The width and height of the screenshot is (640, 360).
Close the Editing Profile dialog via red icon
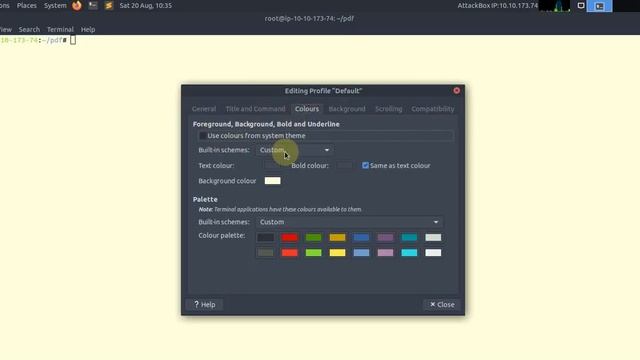click(x=457, y=90)
